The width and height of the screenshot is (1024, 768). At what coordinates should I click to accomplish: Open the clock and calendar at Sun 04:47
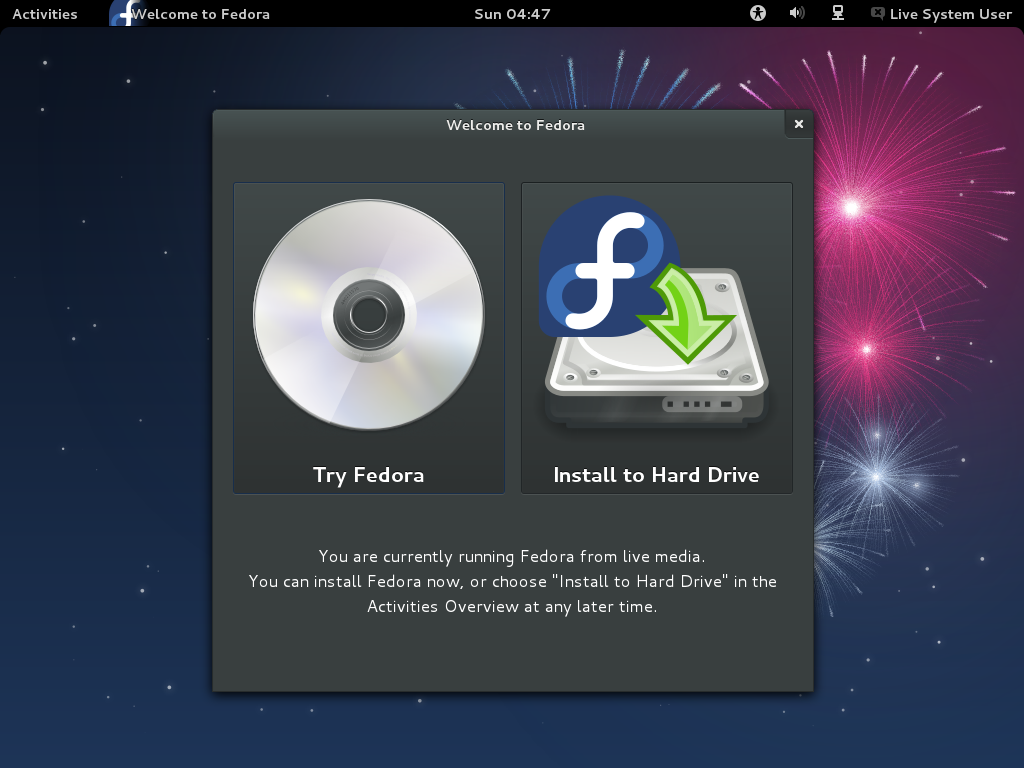[512, 14]
